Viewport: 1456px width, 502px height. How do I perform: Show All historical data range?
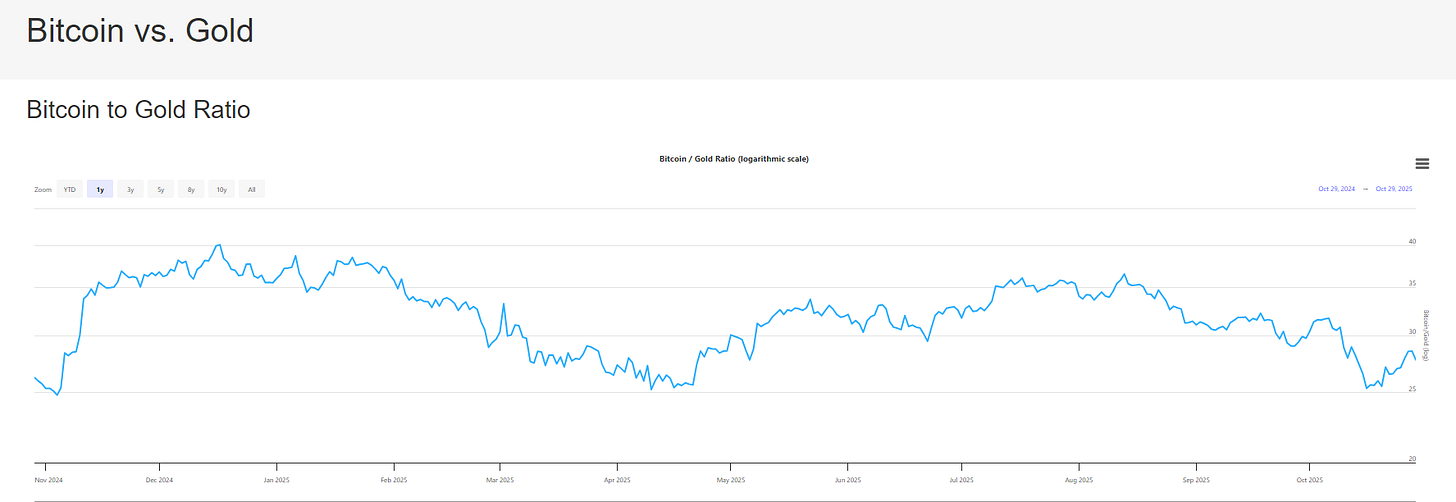[x=252, y=189]
